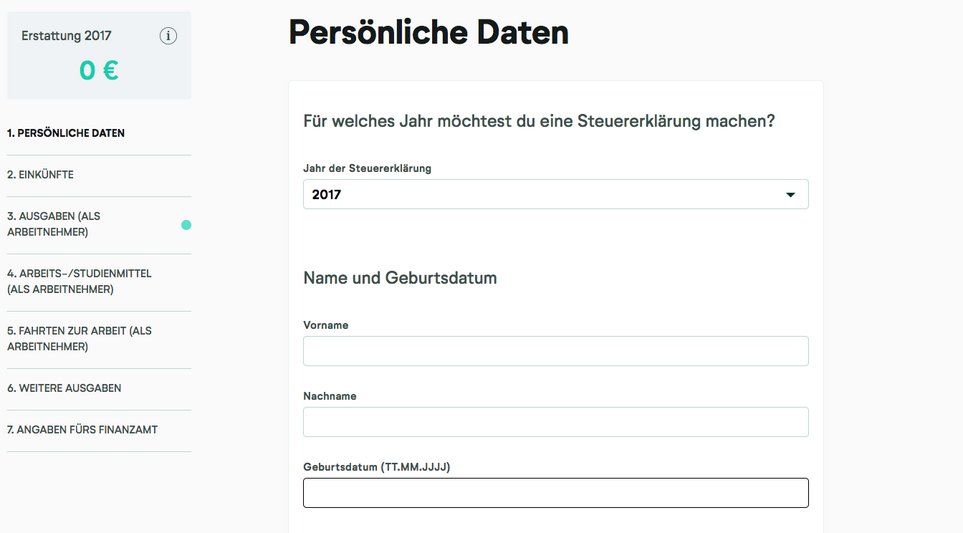Click into the Nachname text field
The width and height of the screenshot is (963, 533).
(556, 422)
